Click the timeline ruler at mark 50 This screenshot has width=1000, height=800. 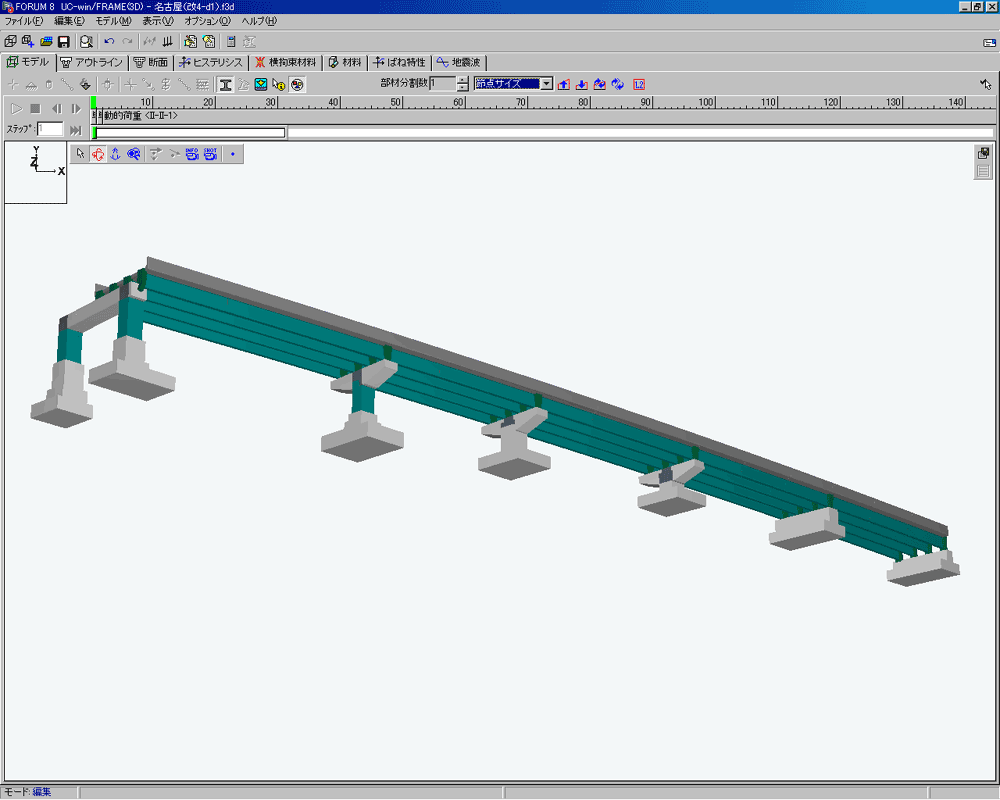click(396, 103)
